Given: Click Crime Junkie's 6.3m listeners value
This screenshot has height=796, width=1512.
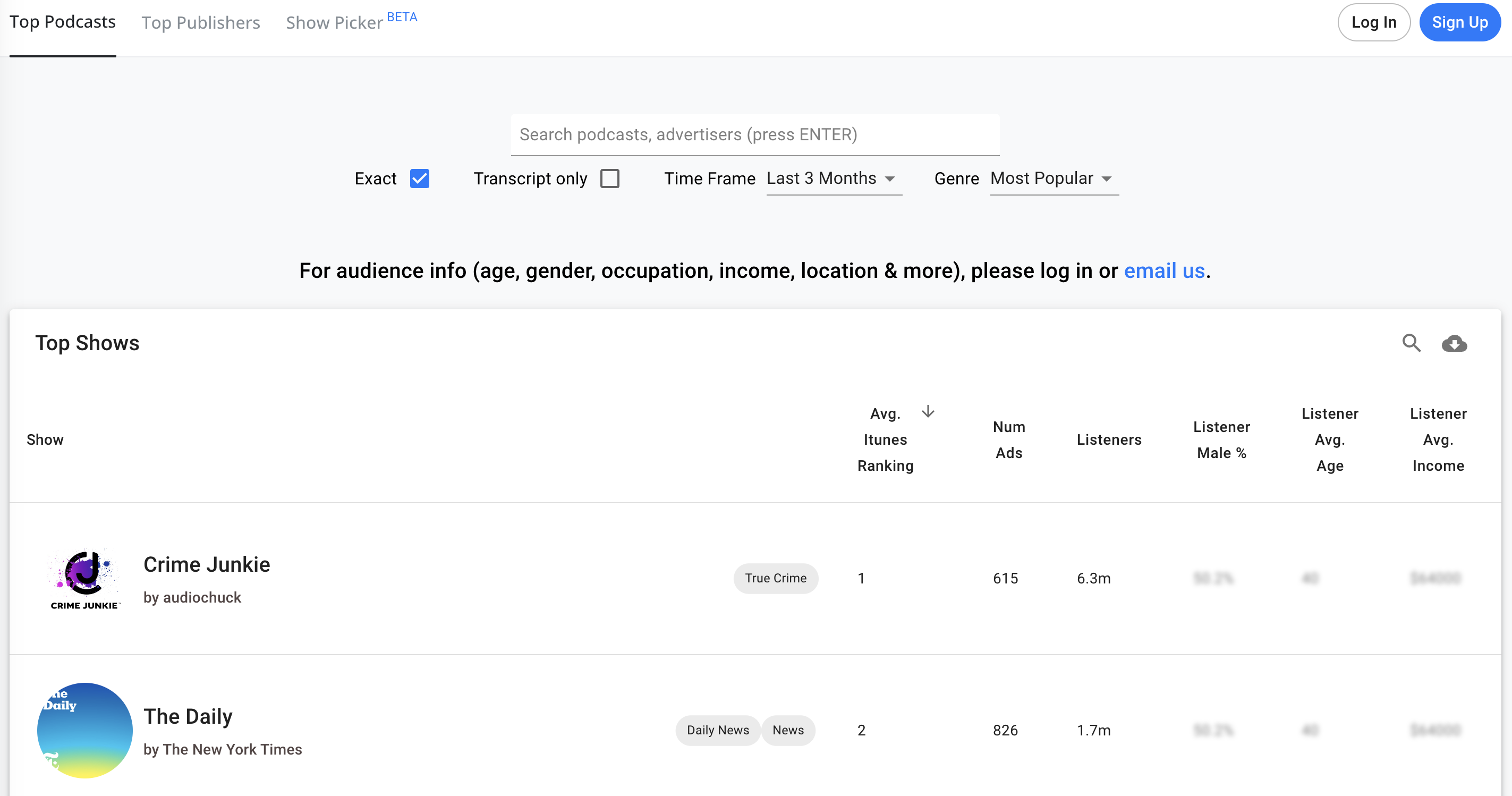Looking at the screenshot, I should coord(1093,578).
